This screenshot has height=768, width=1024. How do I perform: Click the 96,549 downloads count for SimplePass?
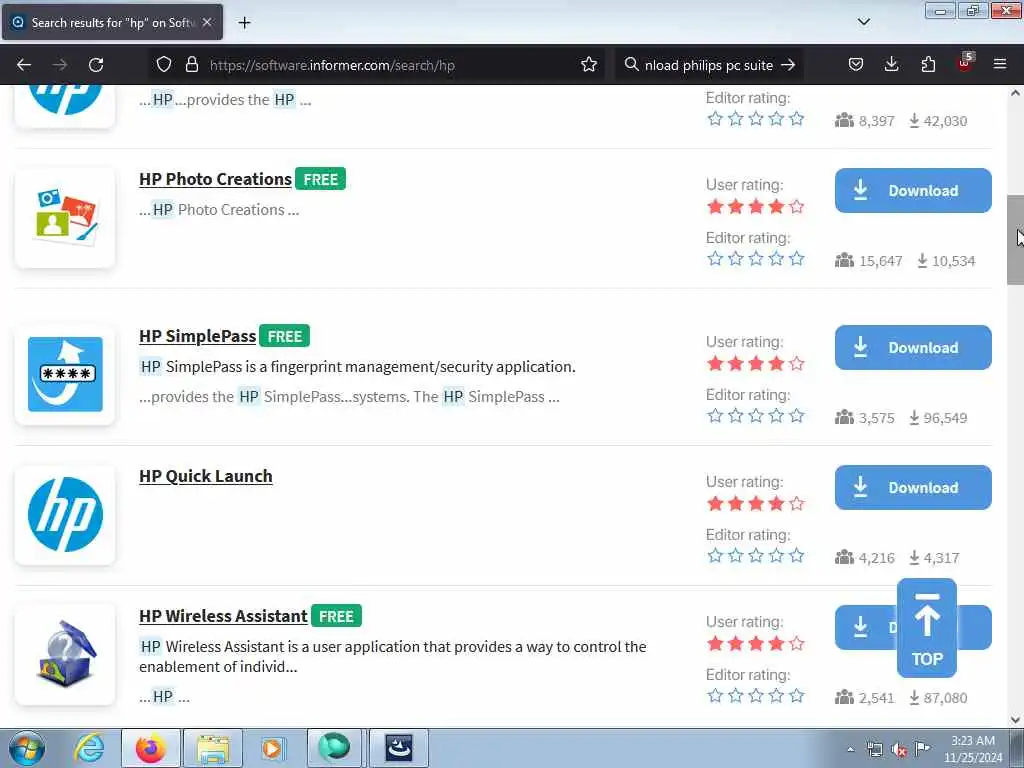tap(938, 418)
